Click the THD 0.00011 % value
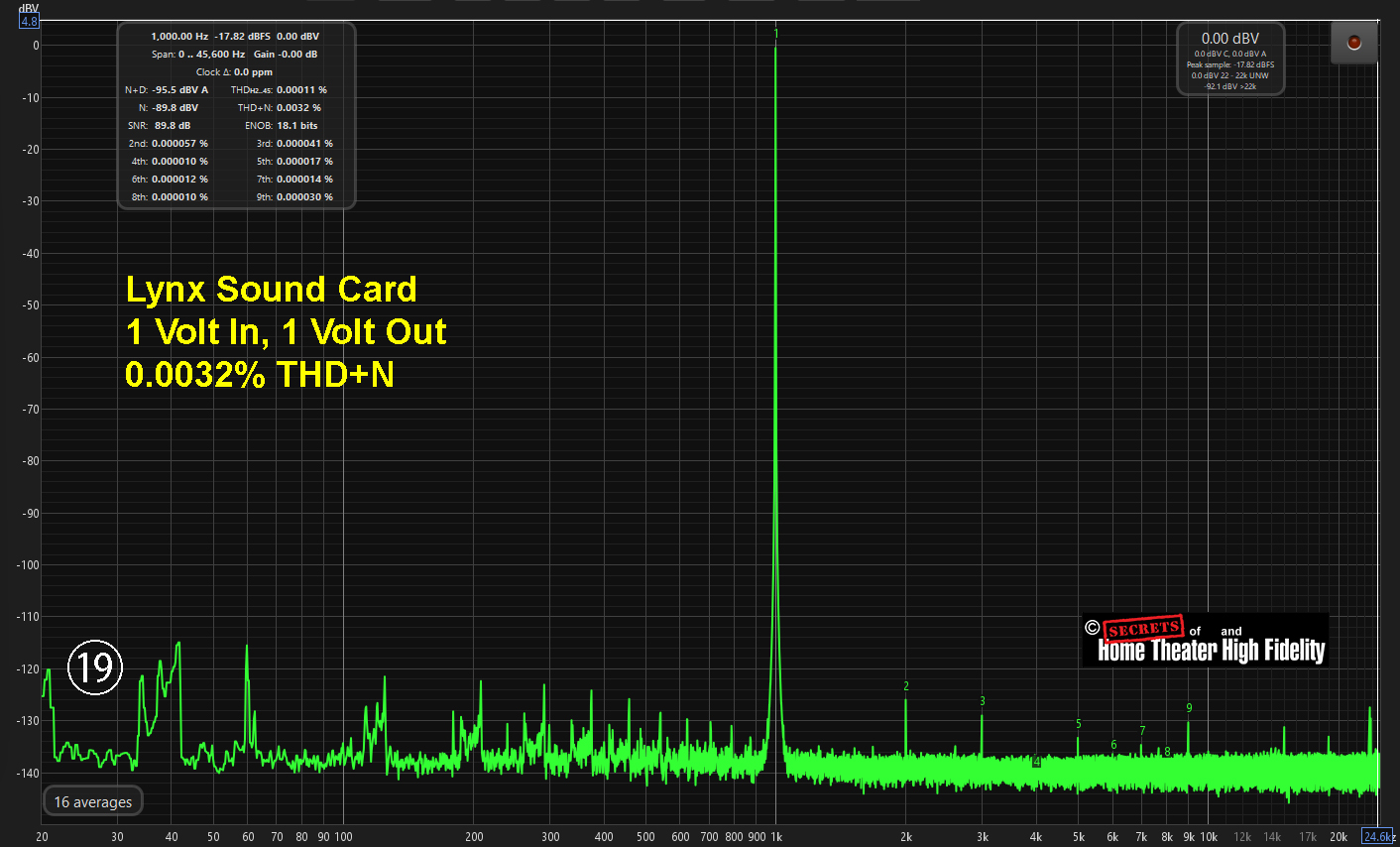 (301, 89)
